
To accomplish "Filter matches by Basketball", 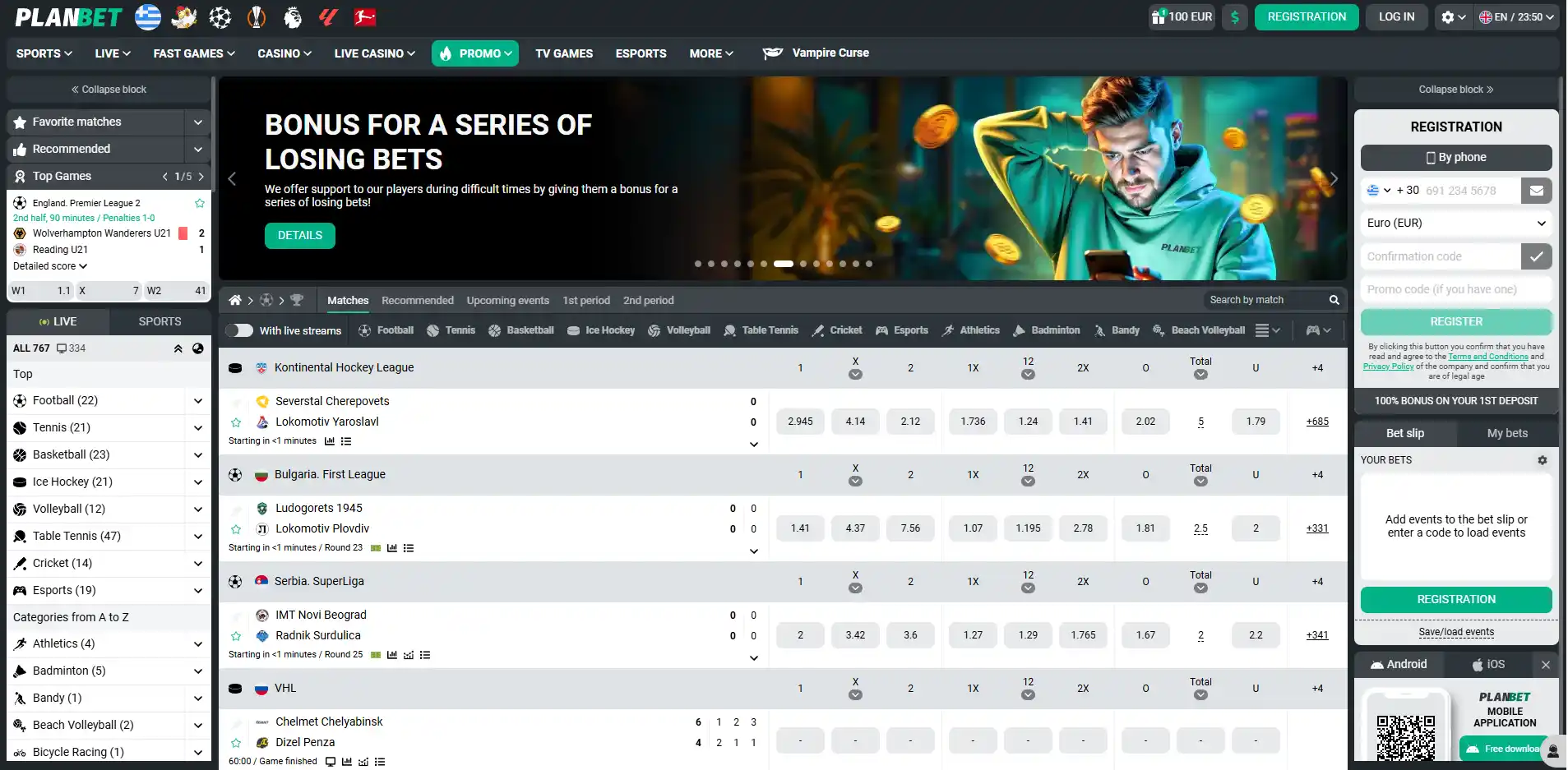I will pos(520,330).
